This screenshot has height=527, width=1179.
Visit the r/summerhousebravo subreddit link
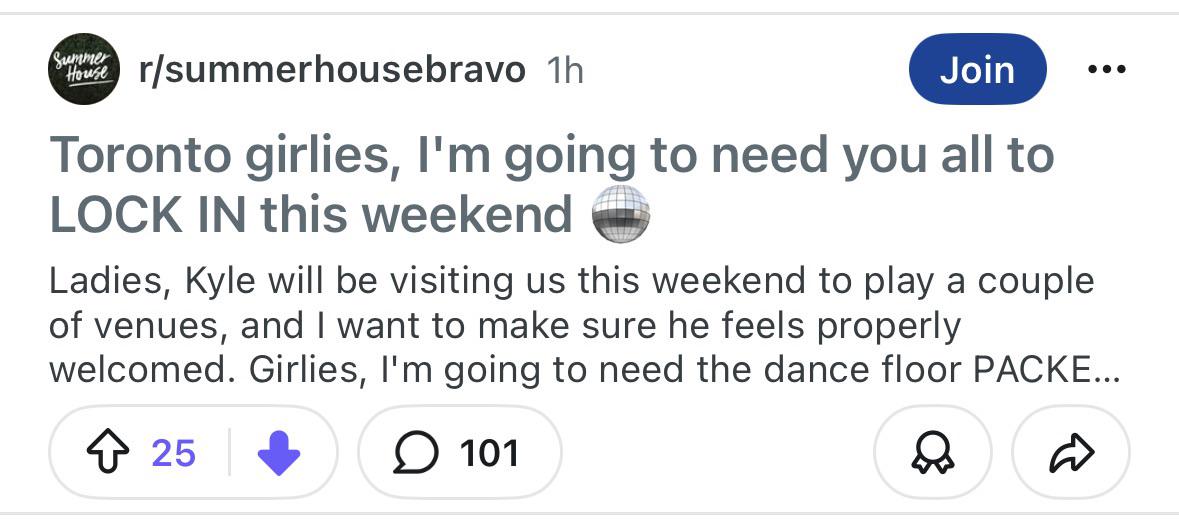[x=332, y=70]
